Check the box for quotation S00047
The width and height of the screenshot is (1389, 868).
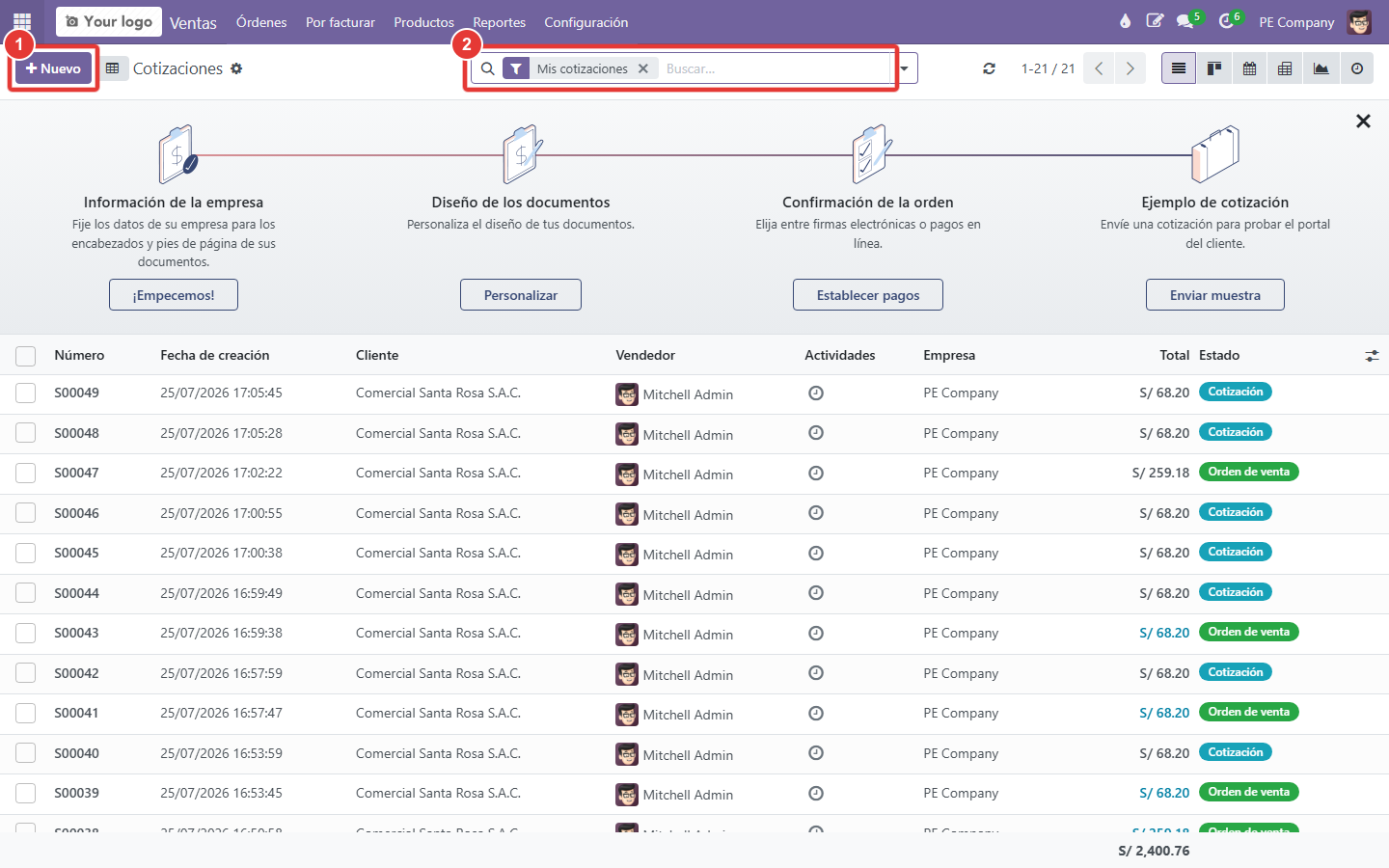pyautogui.click(x=26, y=473)
